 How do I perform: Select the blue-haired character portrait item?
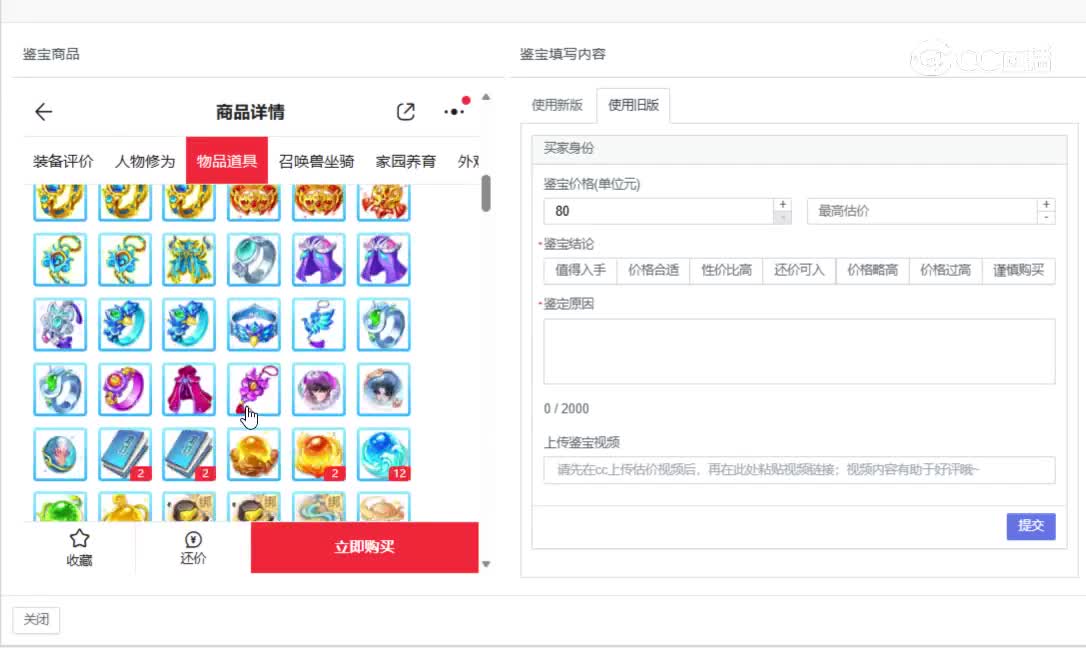[384, 389]
